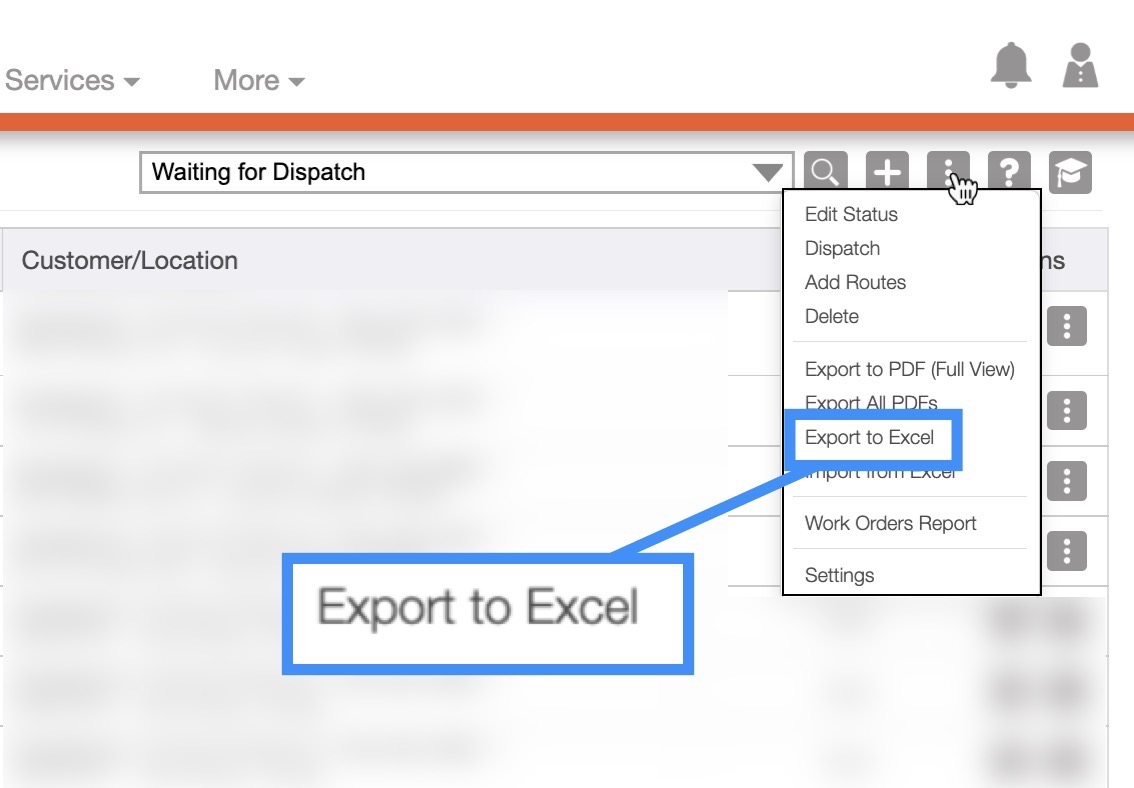Click the graduation cap training icon
The width and height of the screenshot is (1134, 788).
[x=1070, y=173]
